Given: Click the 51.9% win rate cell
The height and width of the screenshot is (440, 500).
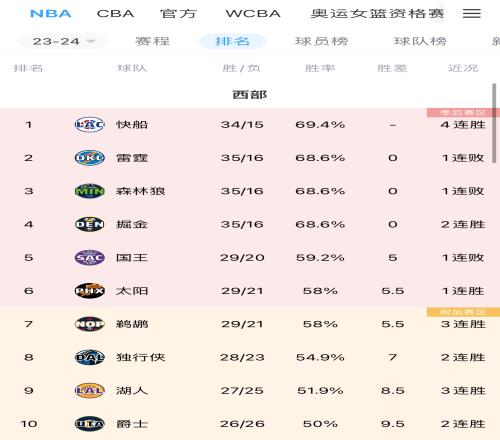Looking at the screenshot, I should 320,391.
